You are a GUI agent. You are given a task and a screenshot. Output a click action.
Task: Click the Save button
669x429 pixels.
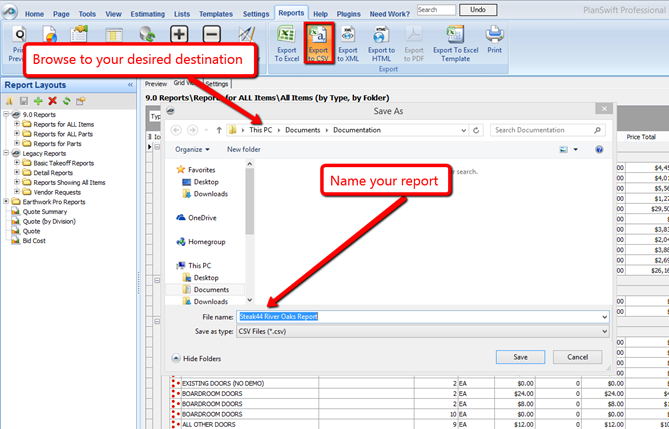click(x=520, y=357)
